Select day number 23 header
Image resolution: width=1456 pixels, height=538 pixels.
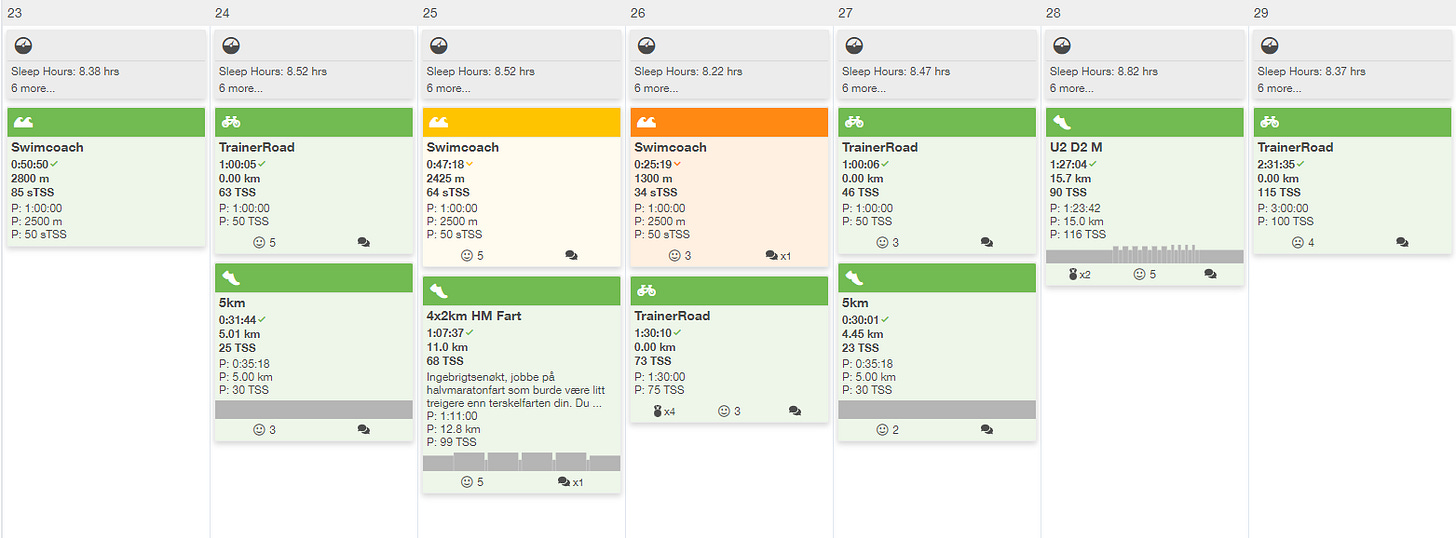click(x=13, y=12)
